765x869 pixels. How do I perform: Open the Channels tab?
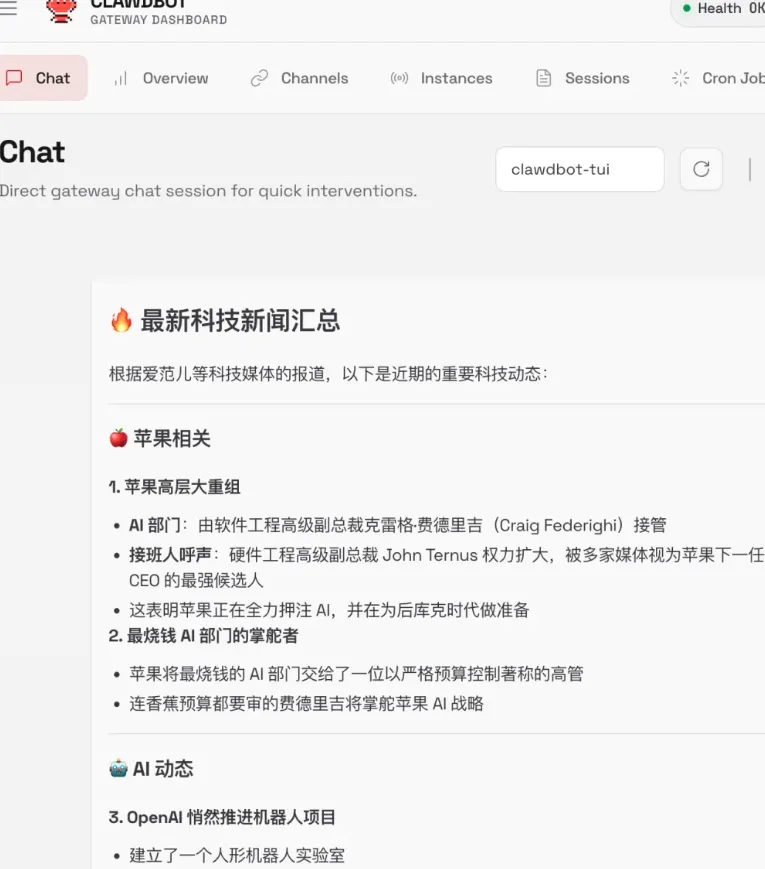click(299, 78)
